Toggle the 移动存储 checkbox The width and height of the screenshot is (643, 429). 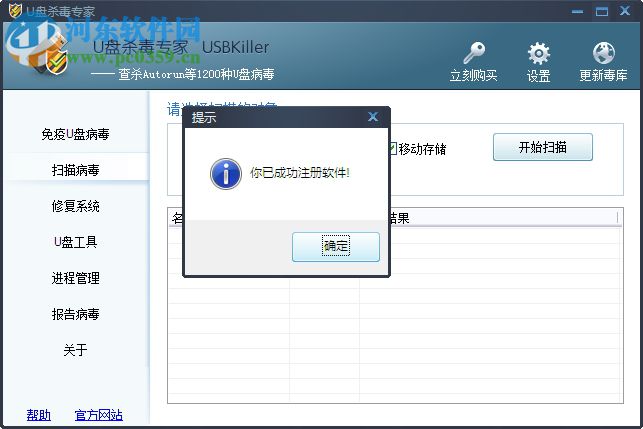392,148
